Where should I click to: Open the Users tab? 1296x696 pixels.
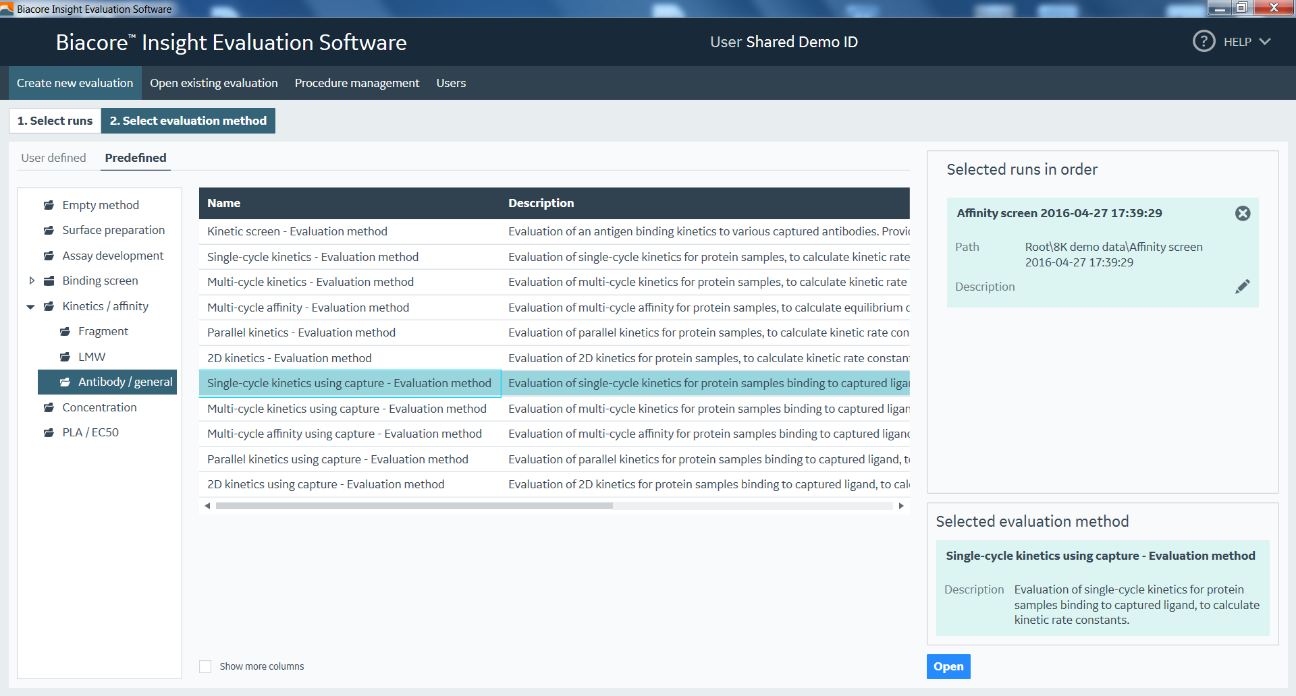(451, 83)
